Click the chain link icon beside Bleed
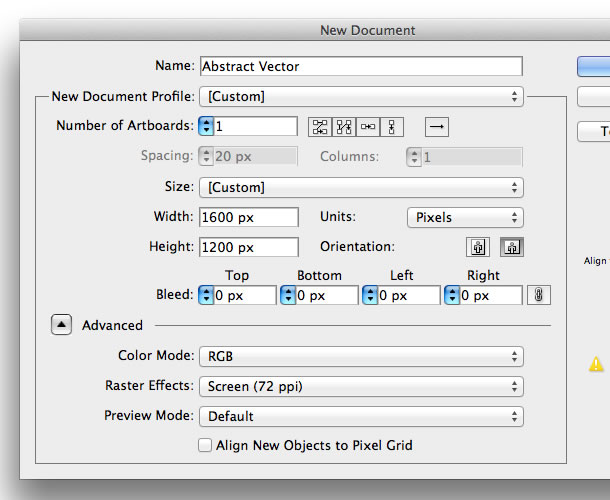Image resolution: width=610 pixels, height=500 pixels. click(x=539, y=295)
